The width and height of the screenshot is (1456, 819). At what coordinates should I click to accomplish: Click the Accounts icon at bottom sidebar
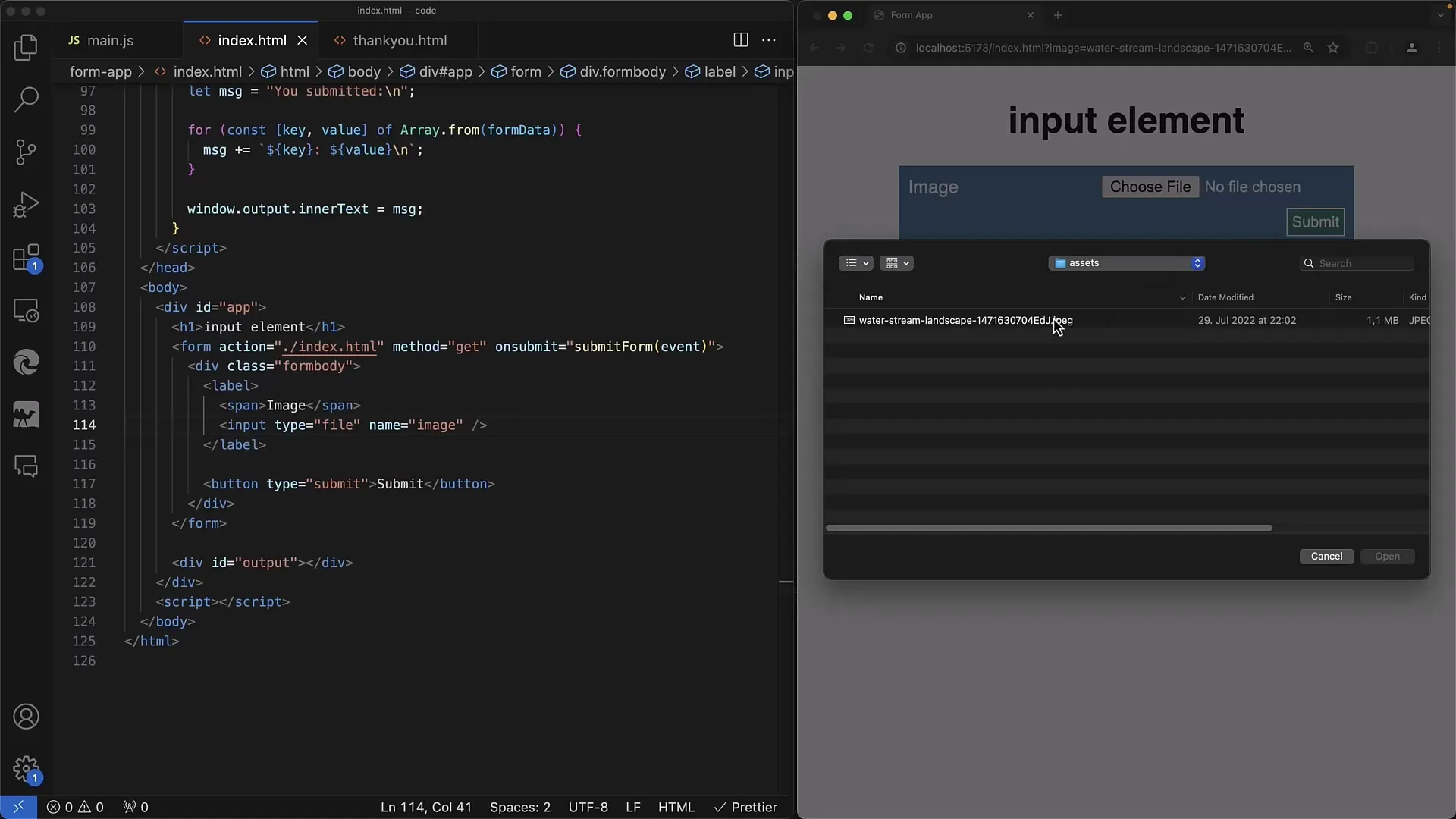coord(26,716)
